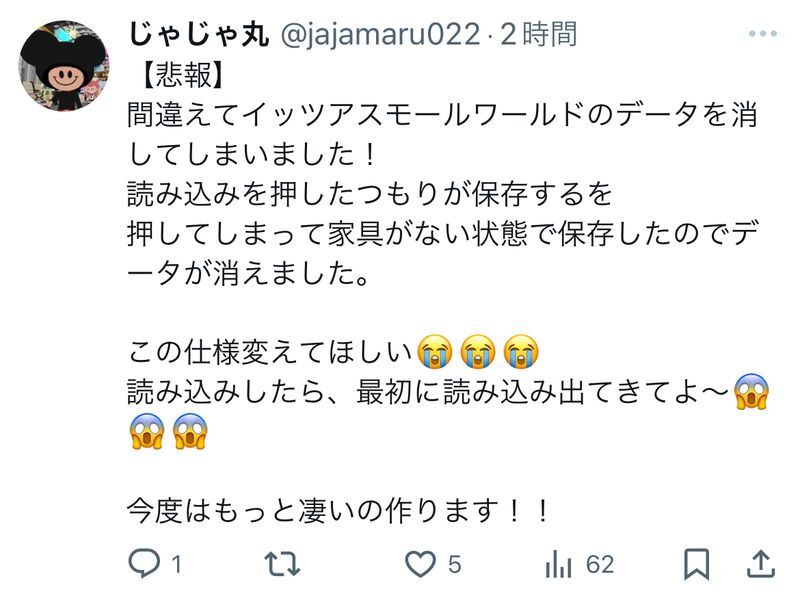The height and width of the screenshot is (609, 800).
Task: Bookmark this tweet
Action: pos(696,564)
